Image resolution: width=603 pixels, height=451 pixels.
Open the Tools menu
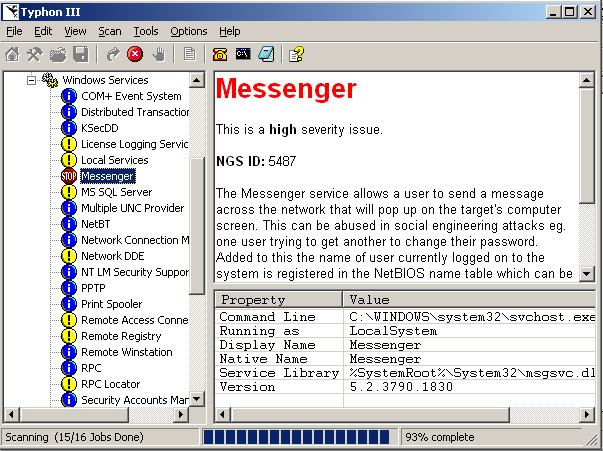click(146, 31)
